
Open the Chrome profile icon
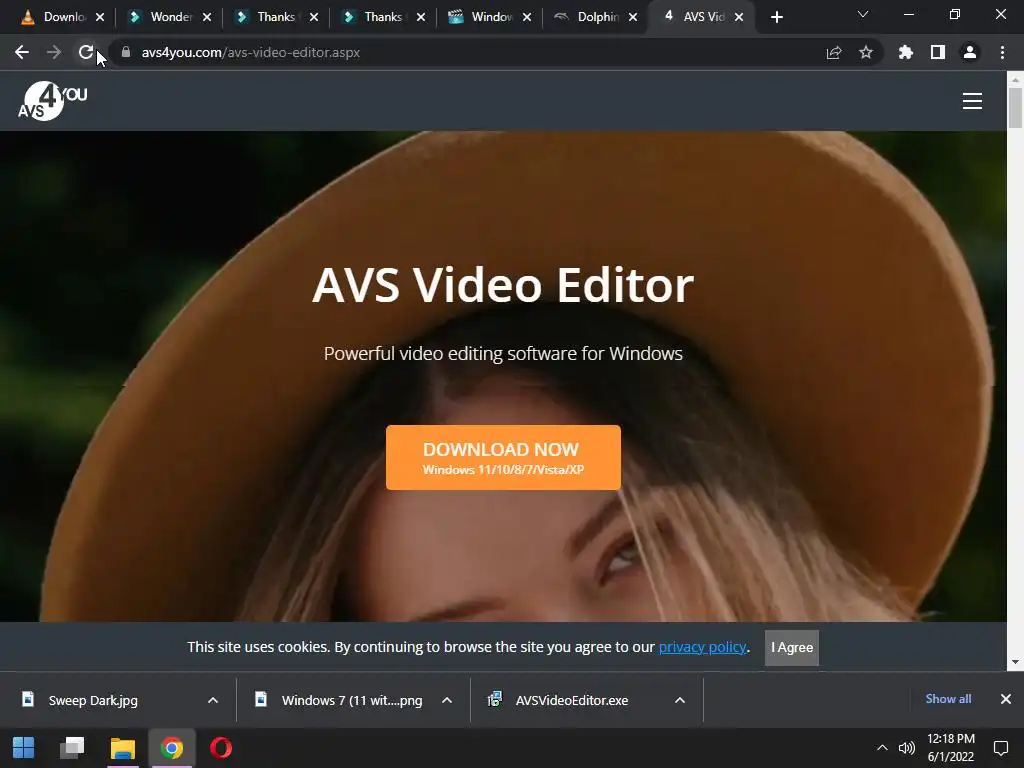click(x=970, y=52)
